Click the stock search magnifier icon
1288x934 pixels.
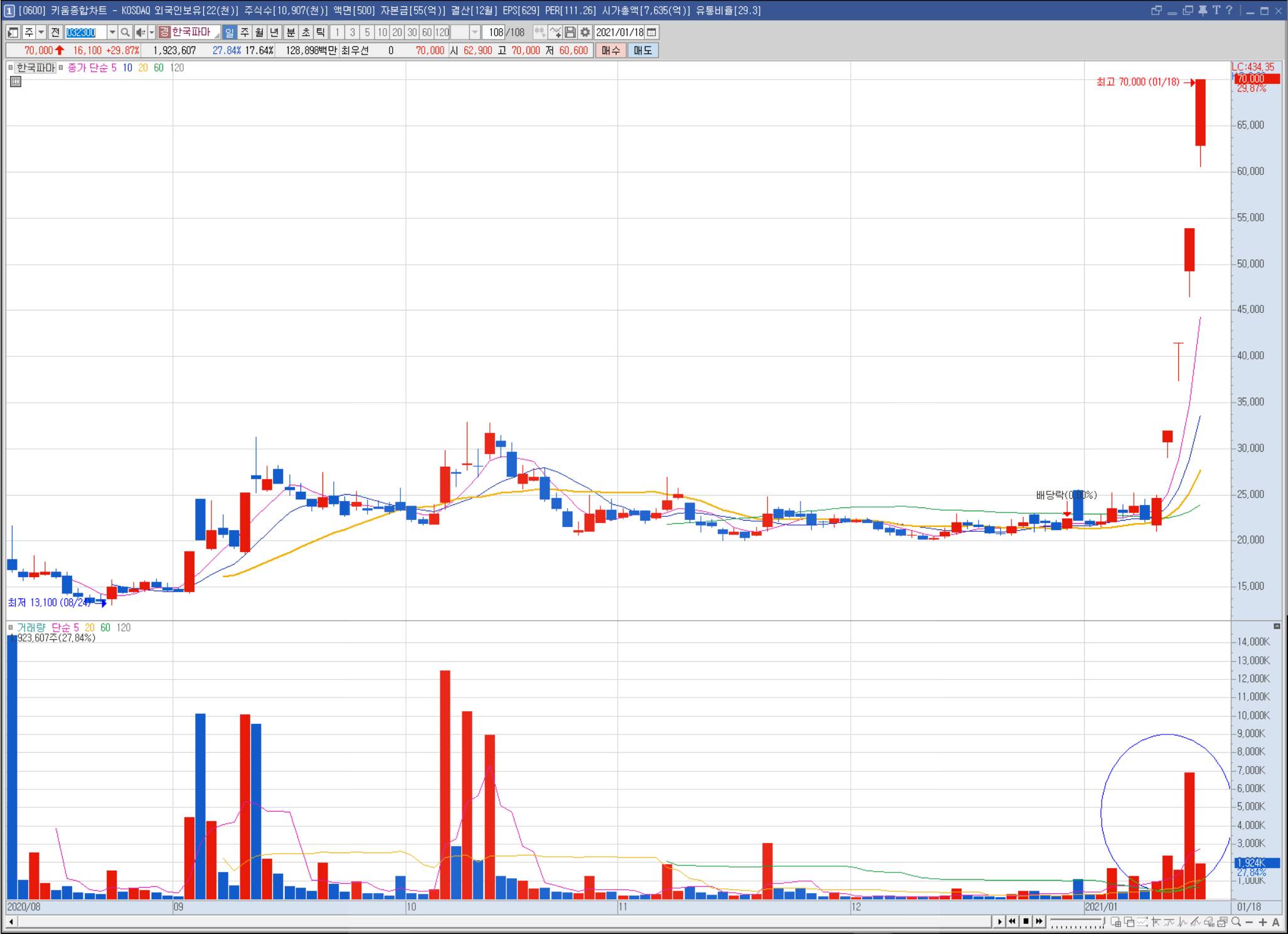125,33
